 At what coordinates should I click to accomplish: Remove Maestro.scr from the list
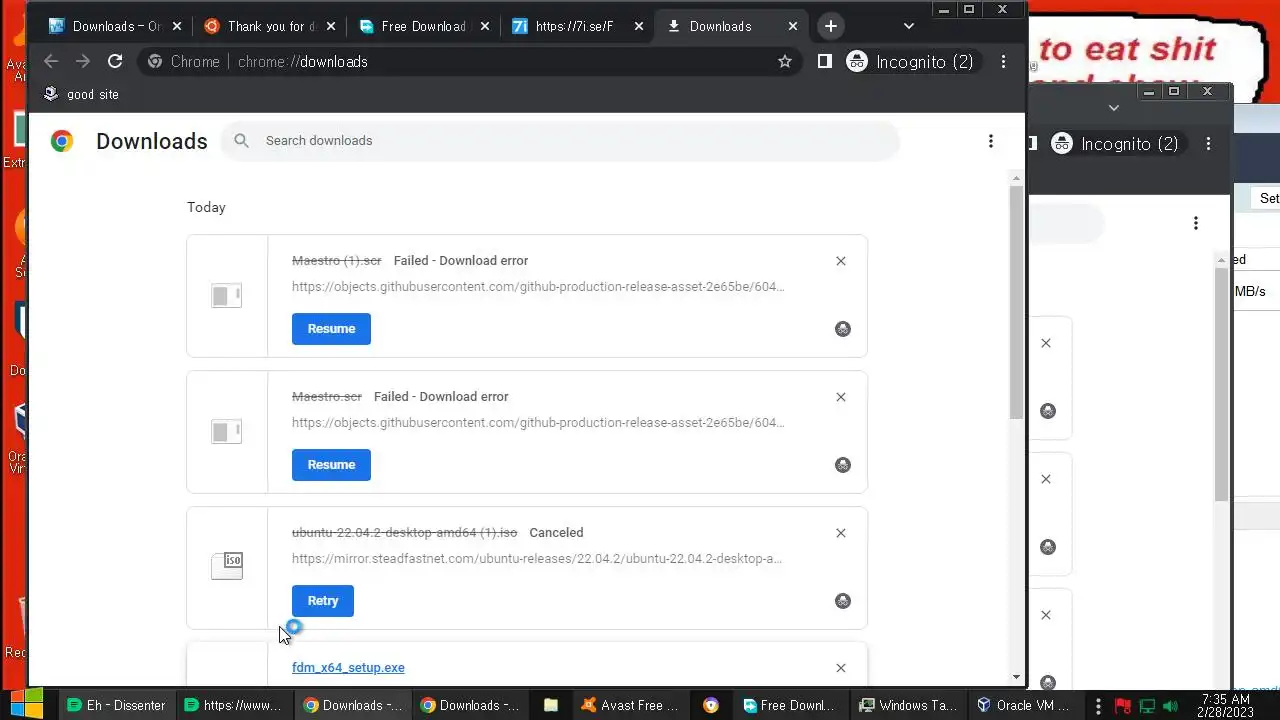(840, 397)
